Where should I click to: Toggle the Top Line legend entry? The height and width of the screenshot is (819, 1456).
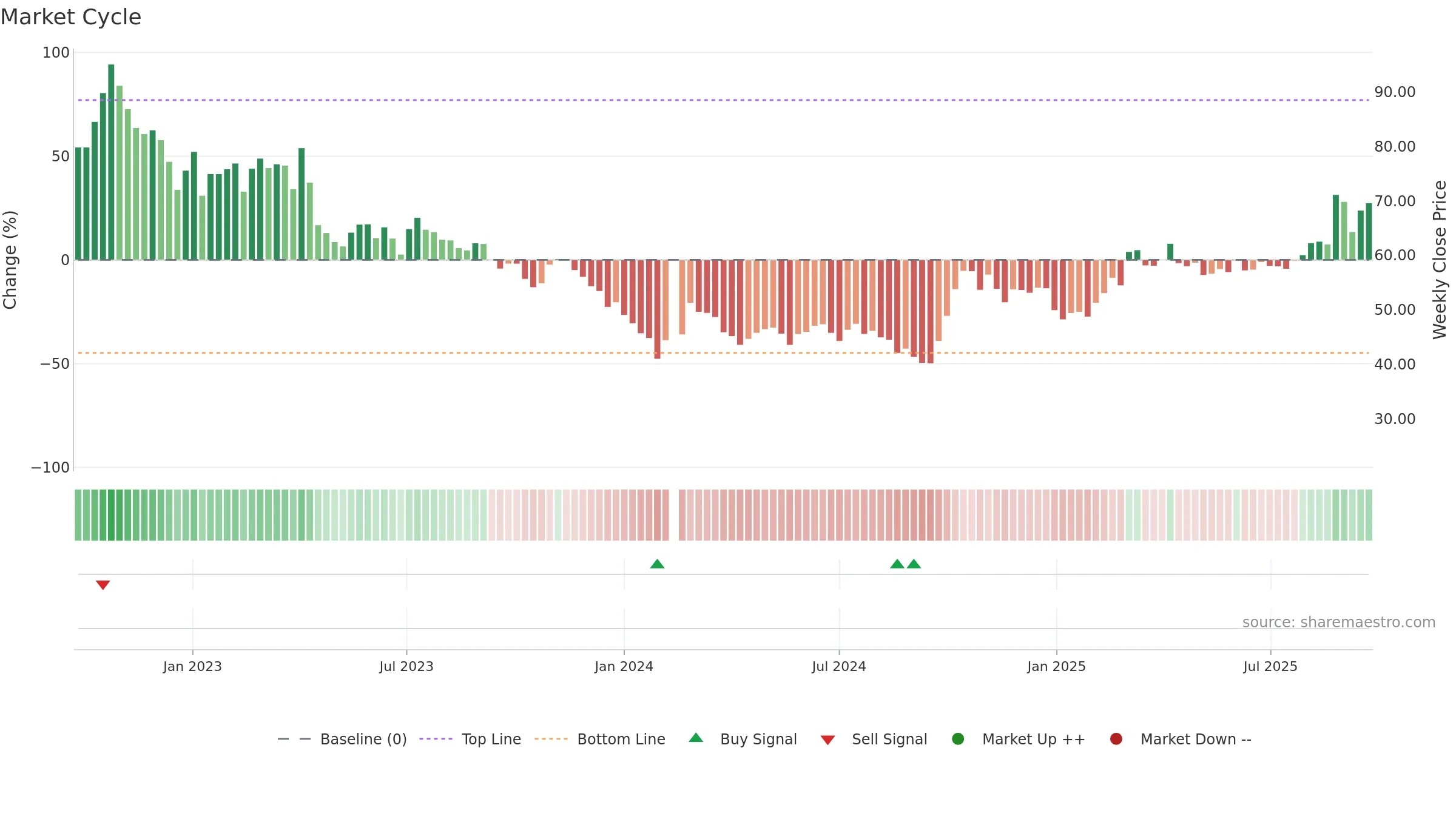click(x=470, y=739)
